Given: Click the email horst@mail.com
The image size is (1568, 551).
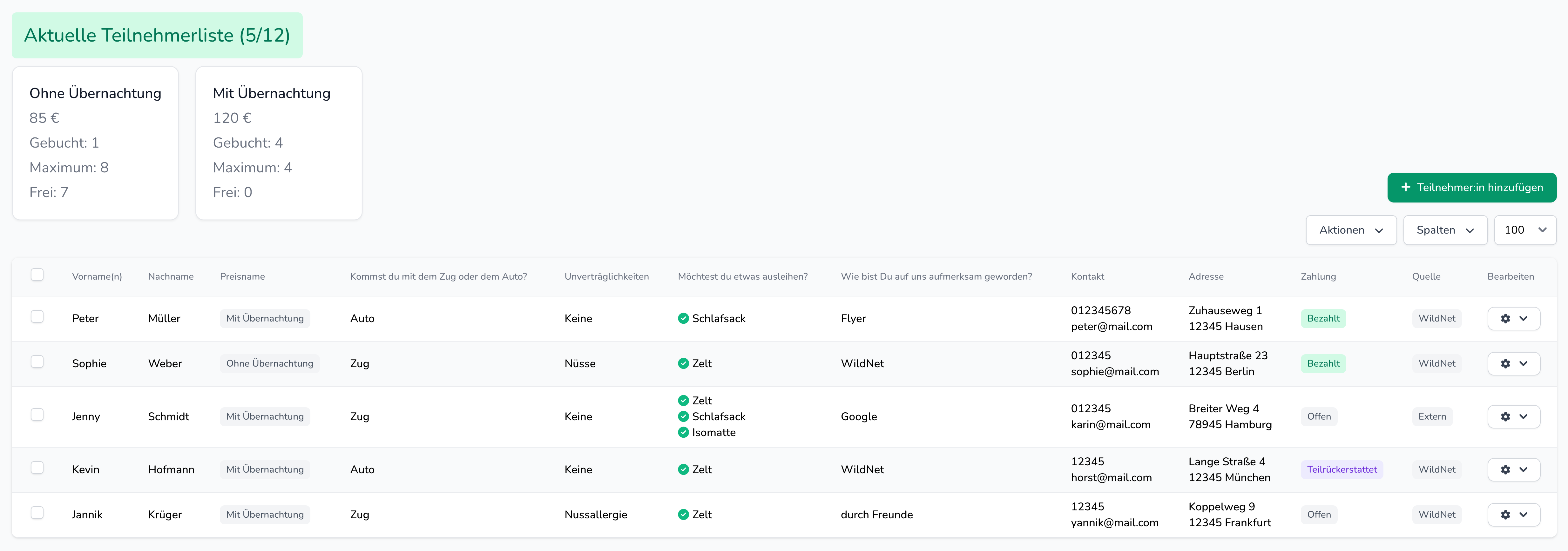Looking at the screenshot, I should tap(1111, 477).
